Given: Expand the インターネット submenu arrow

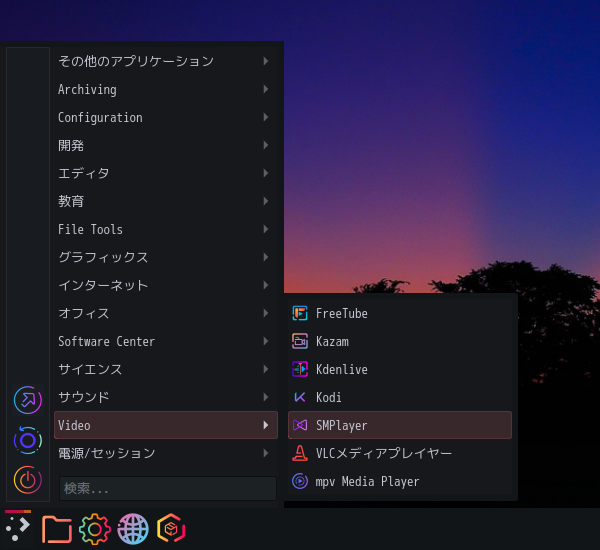Looking at the screenshot, I should pos(266,285).
